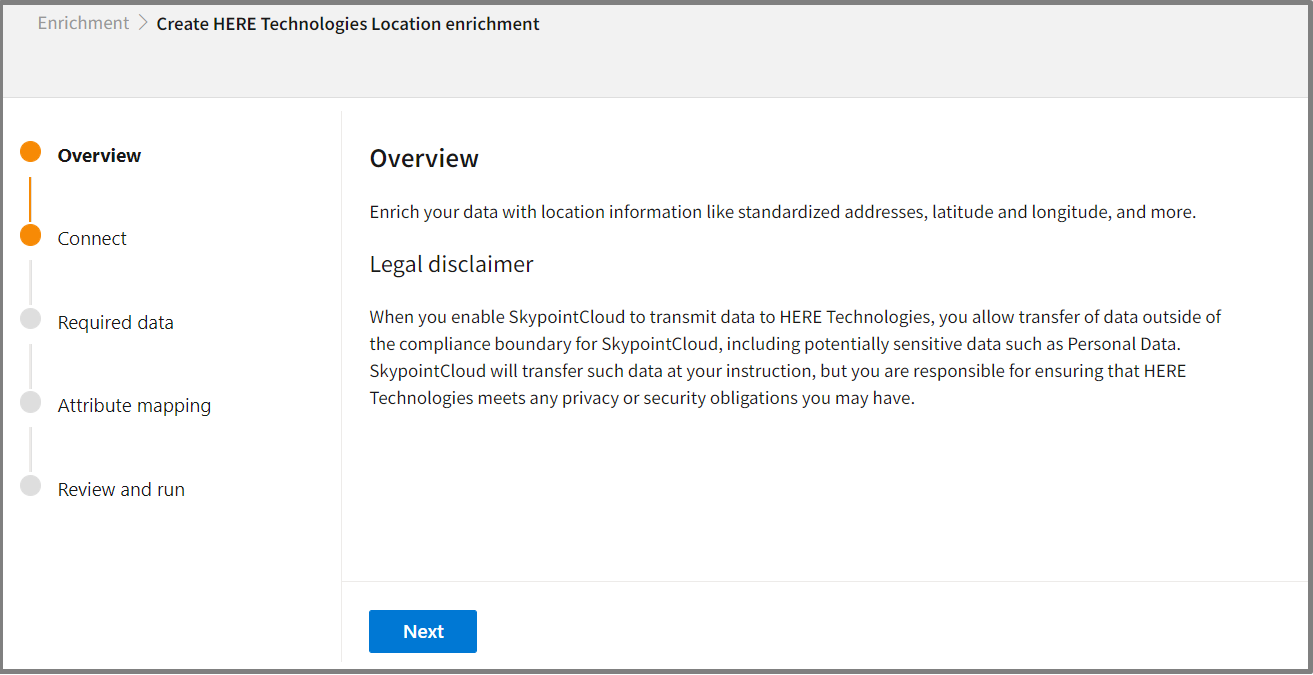
Task: Click the enrichment description sentence under Overview
Action: pyautogui.click(x=782, y=212)
